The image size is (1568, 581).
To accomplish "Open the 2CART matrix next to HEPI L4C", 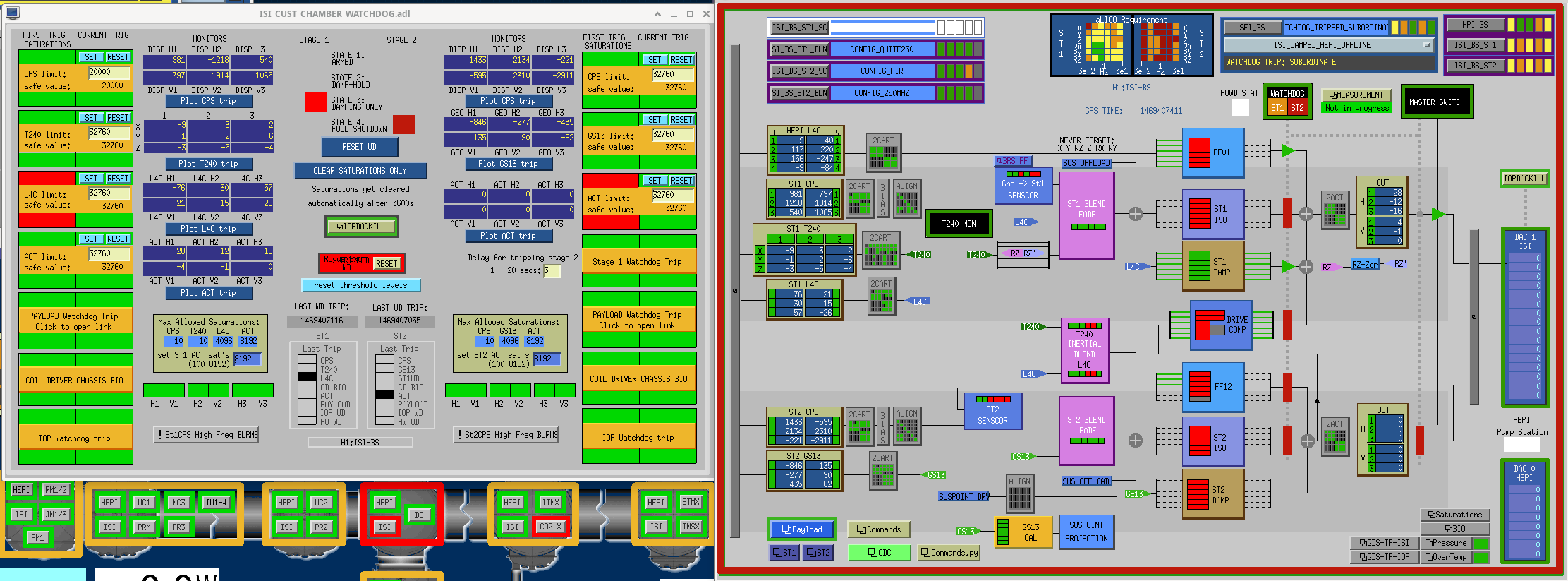I will pos(883,153).
